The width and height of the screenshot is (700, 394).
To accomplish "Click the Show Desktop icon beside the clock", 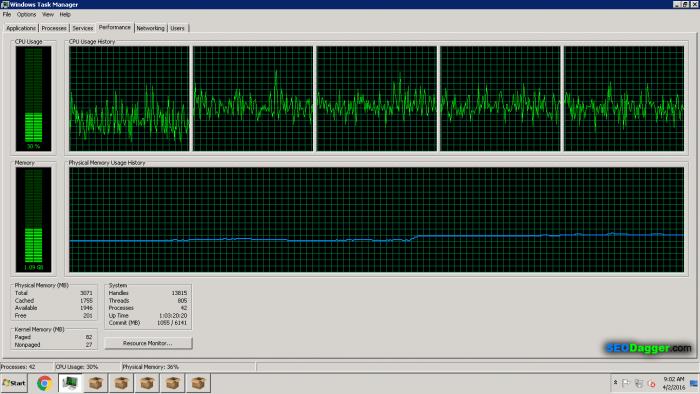I will (694, 383).
